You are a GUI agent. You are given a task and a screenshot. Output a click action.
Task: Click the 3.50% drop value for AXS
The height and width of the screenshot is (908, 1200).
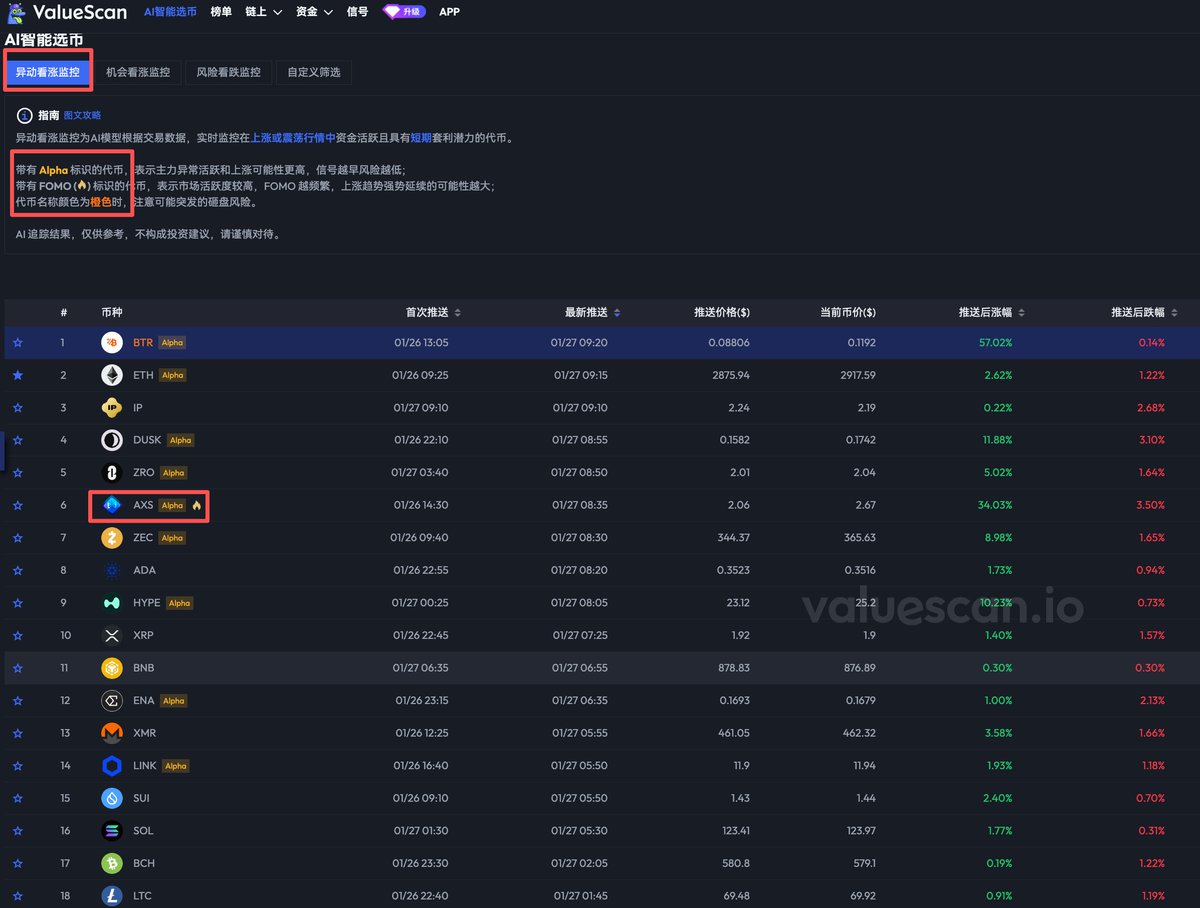pyautogui.click(x=1150, y=505)
